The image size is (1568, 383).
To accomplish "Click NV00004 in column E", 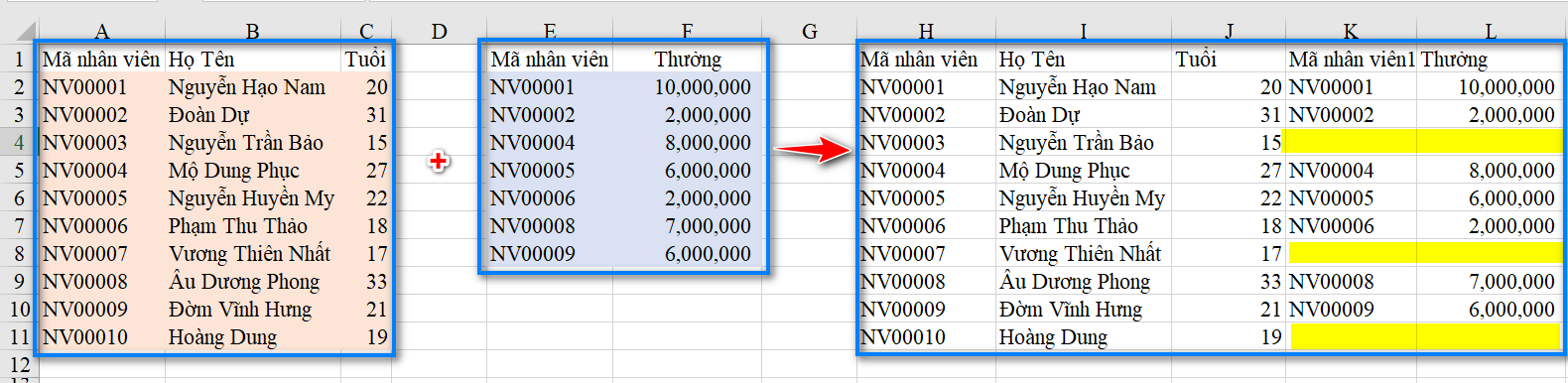I will 532,143.
